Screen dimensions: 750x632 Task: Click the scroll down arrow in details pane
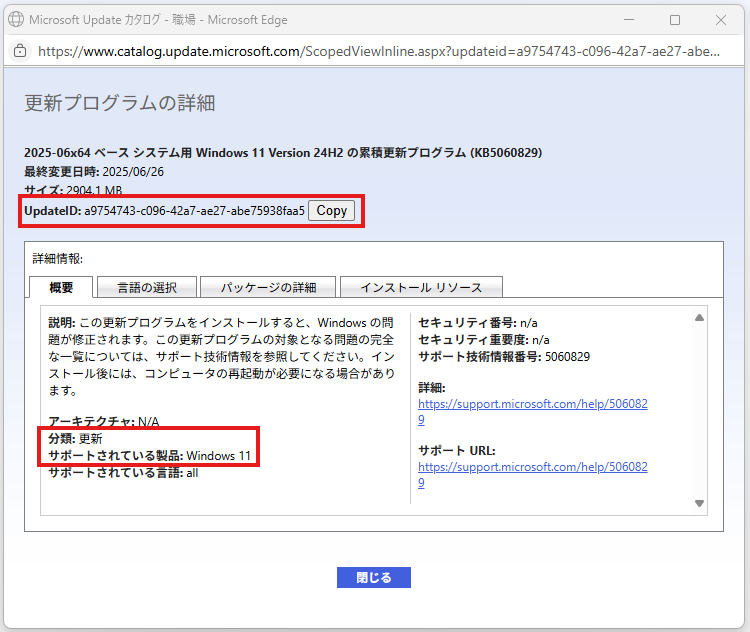(x=699, y=503)
